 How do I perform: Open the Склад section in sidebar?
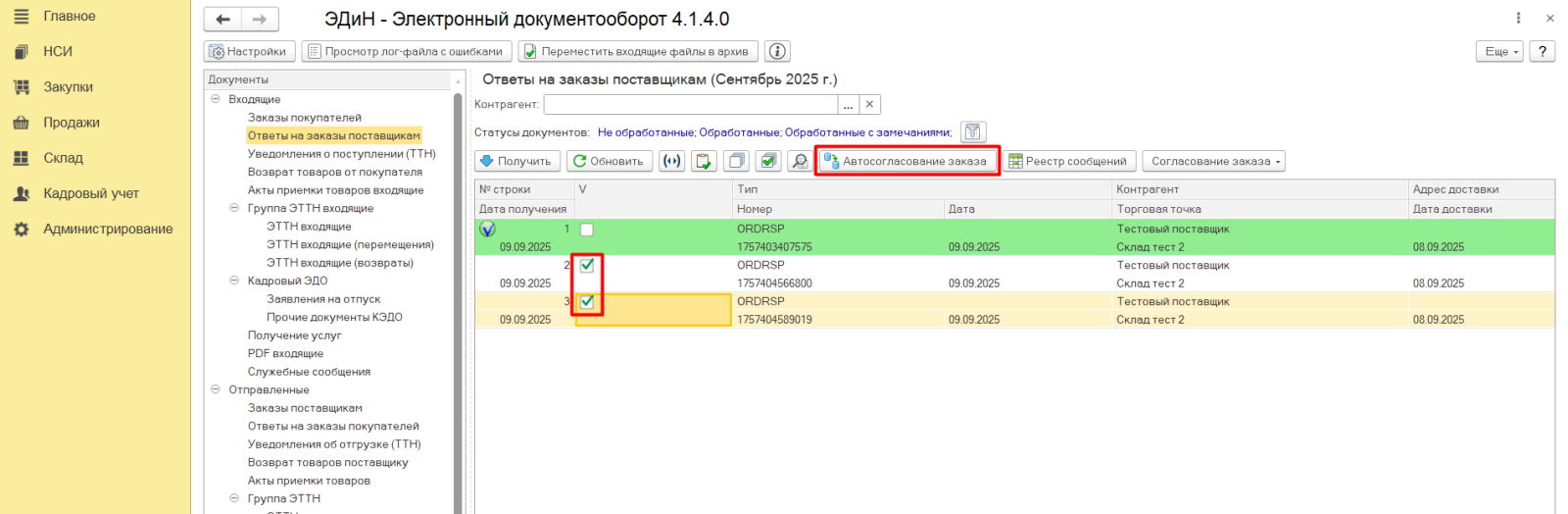click(63, 158)
